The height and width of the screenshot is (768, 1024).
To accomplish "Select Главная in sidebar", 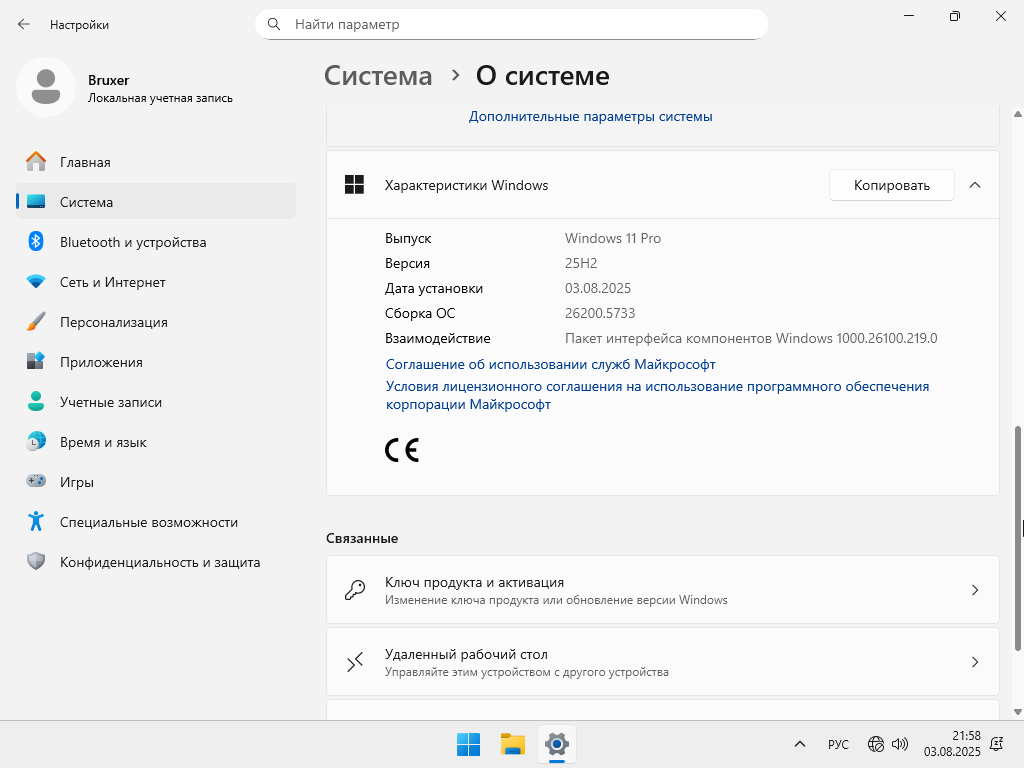I will point(156,161).
